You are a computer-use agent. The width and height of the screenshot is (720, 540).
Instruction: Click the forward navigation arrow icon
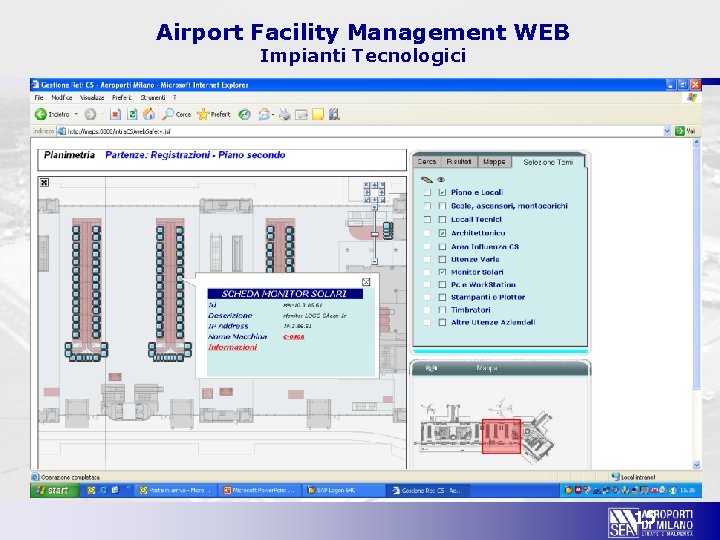[x=90, y=114]
